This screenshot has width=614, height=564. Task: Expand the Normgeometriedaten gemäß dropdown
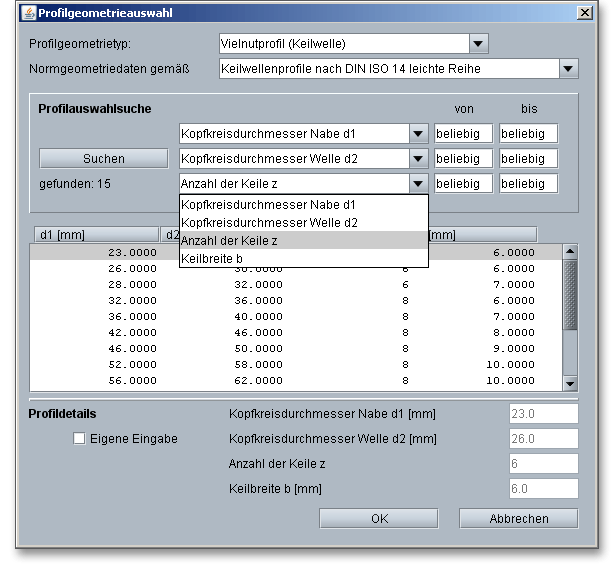568,69
